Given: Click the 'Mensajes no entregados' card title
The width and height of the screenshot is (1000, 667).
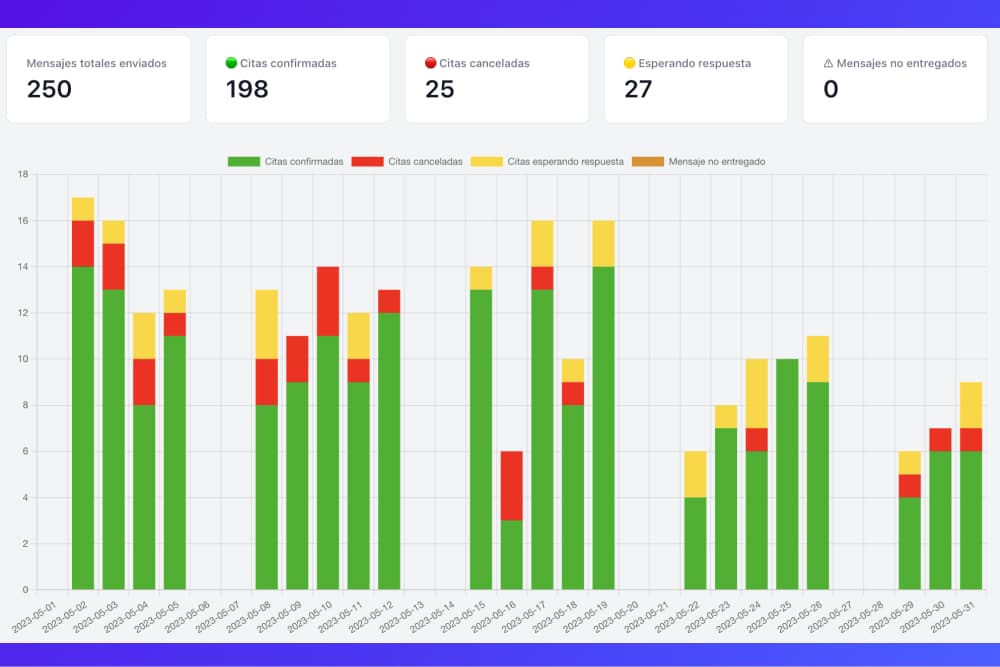Looking at the screenshot, I should [x=901, y=63].
